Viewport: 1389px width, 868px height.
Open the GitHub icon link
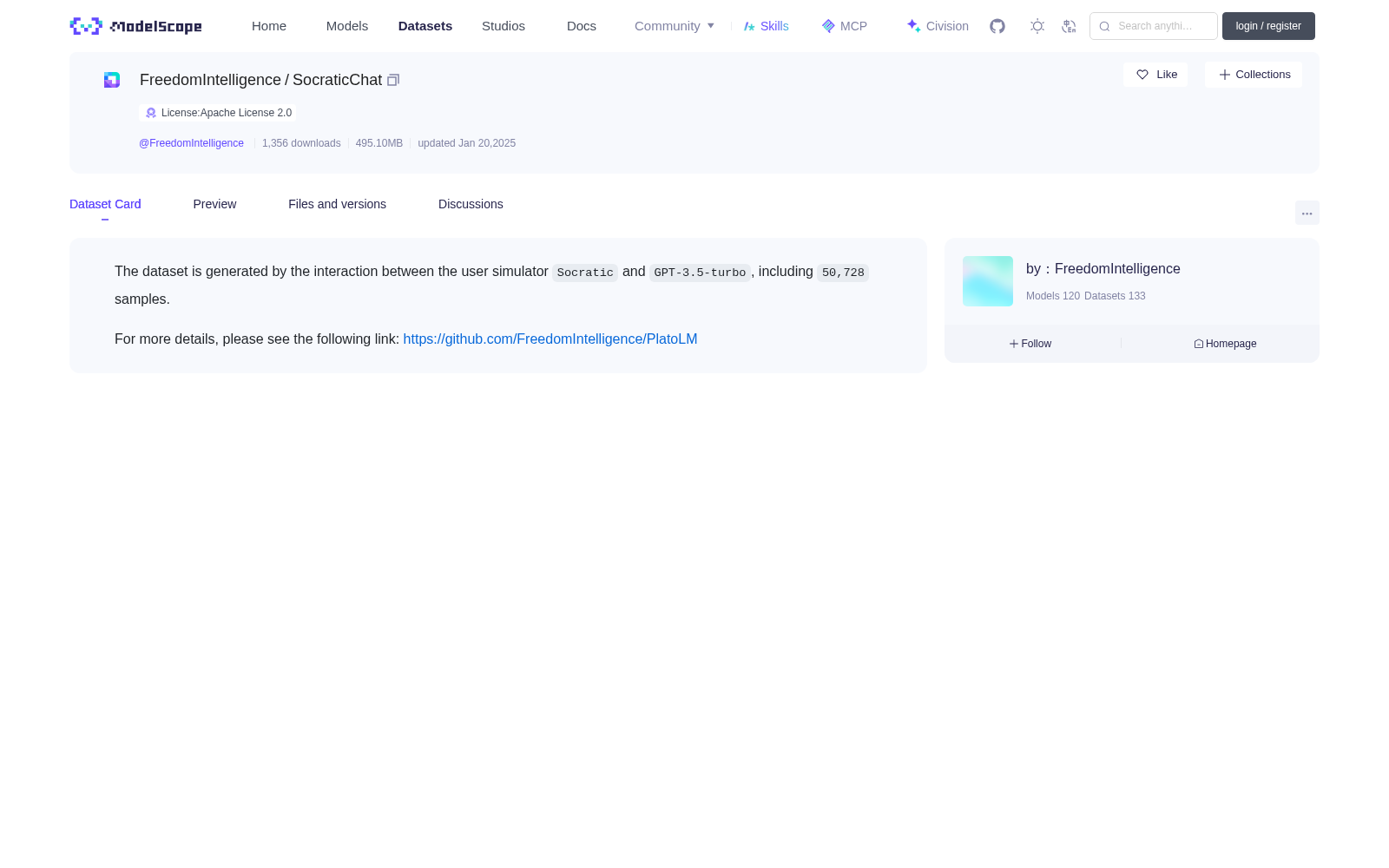[x=997, y=26]
